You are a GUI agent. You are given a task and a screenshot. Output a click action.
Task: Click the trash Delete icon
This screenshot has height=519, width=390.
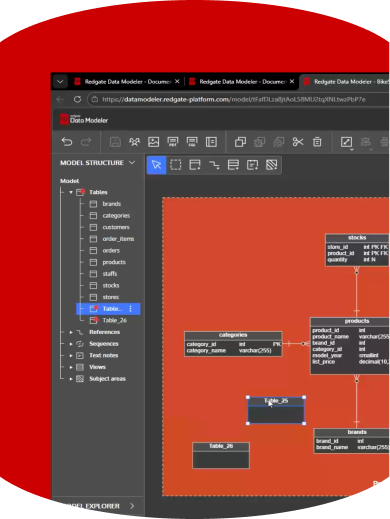click(317, 142)
